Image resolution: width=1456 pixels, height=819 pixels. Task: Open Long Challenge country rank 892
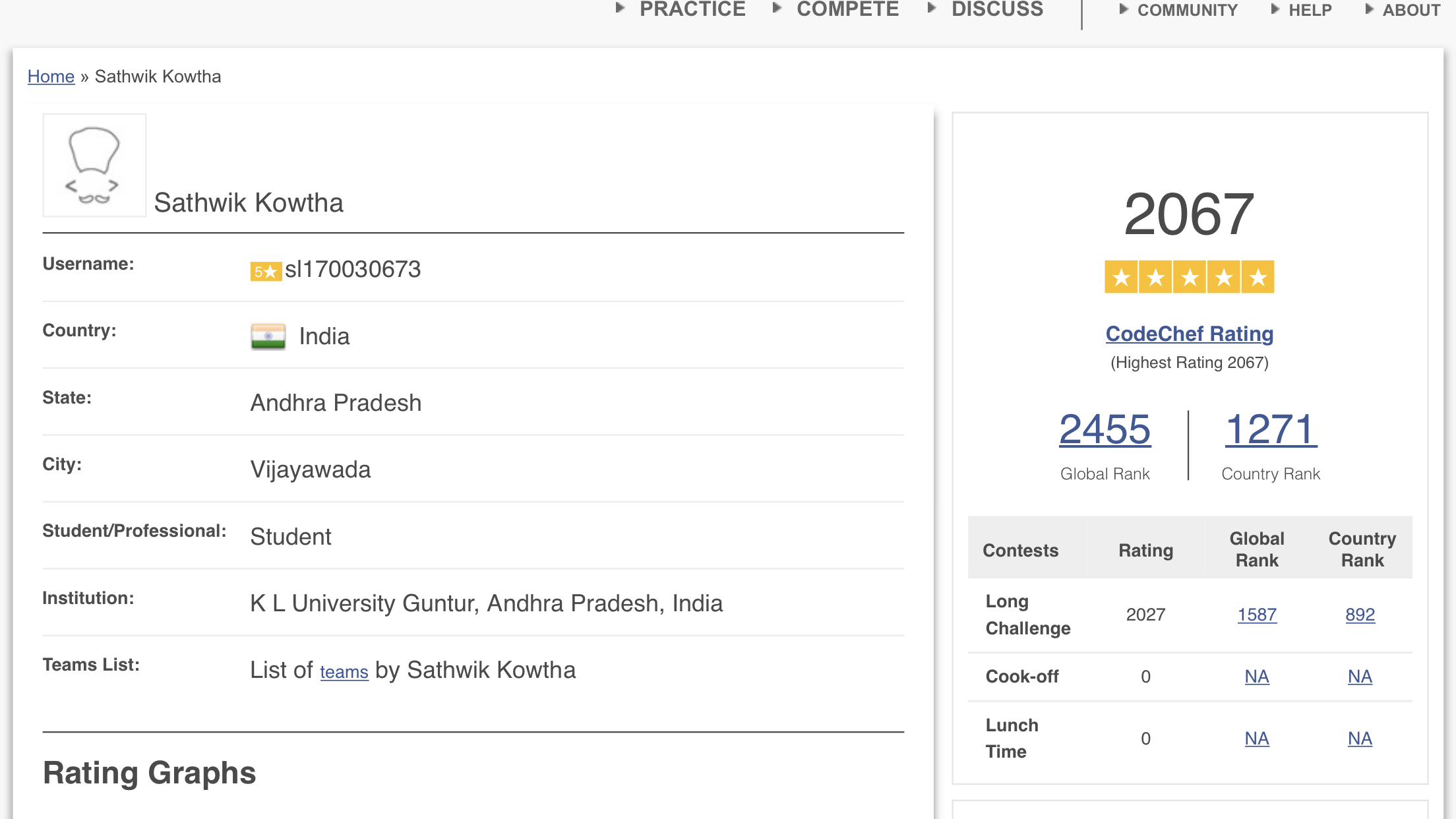pyautogui.click(x=1360, y=615)
